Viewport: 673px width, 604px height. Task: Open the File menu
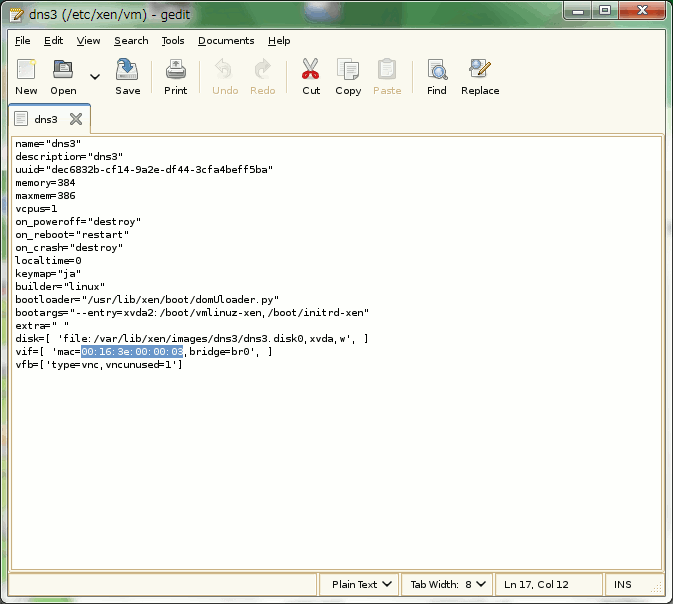[x=22, y=40]
